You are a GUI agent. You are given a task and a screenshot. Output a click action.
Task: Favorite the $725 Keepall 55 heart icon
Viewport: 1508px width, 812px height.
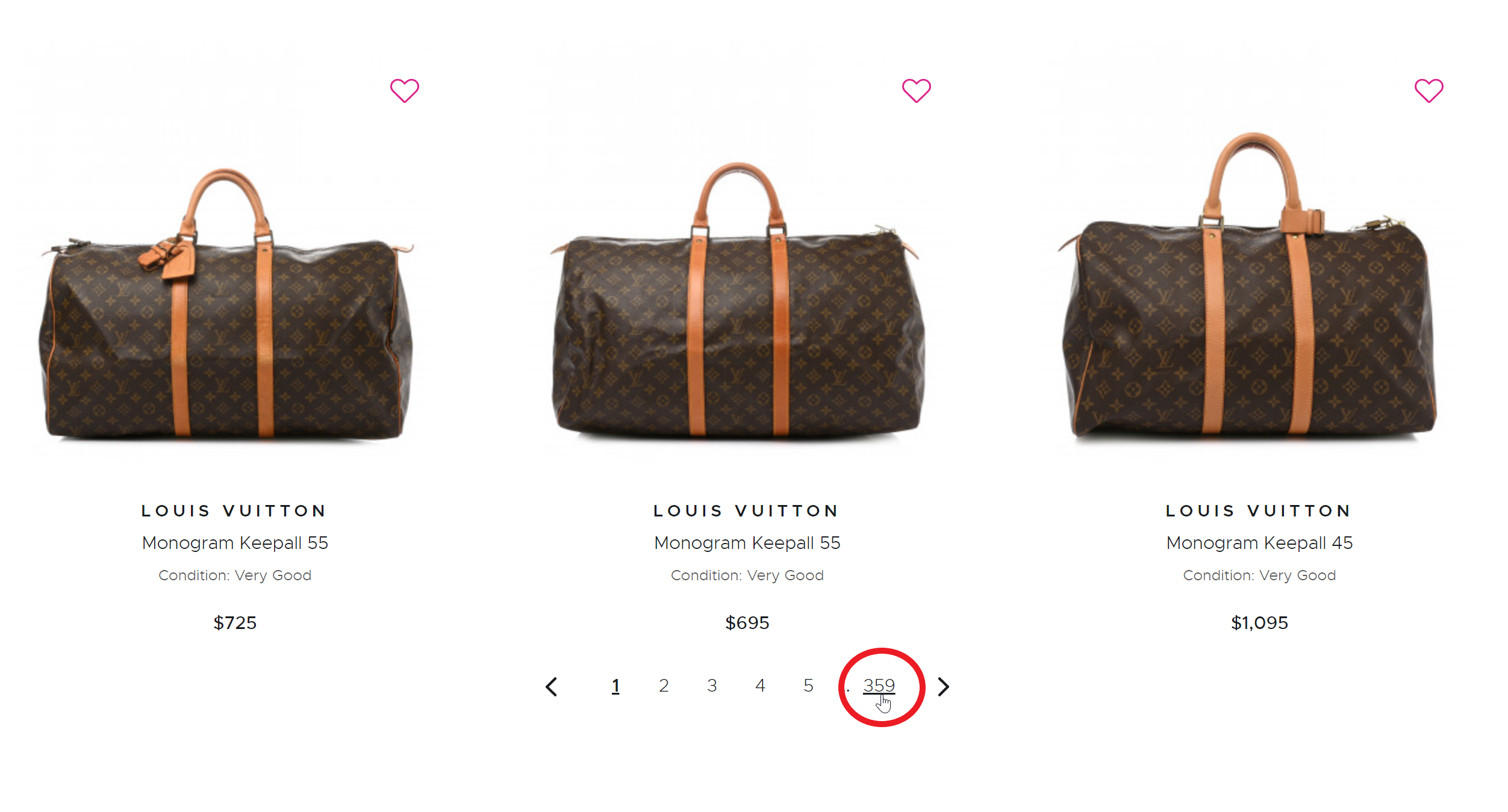[404, 91]
